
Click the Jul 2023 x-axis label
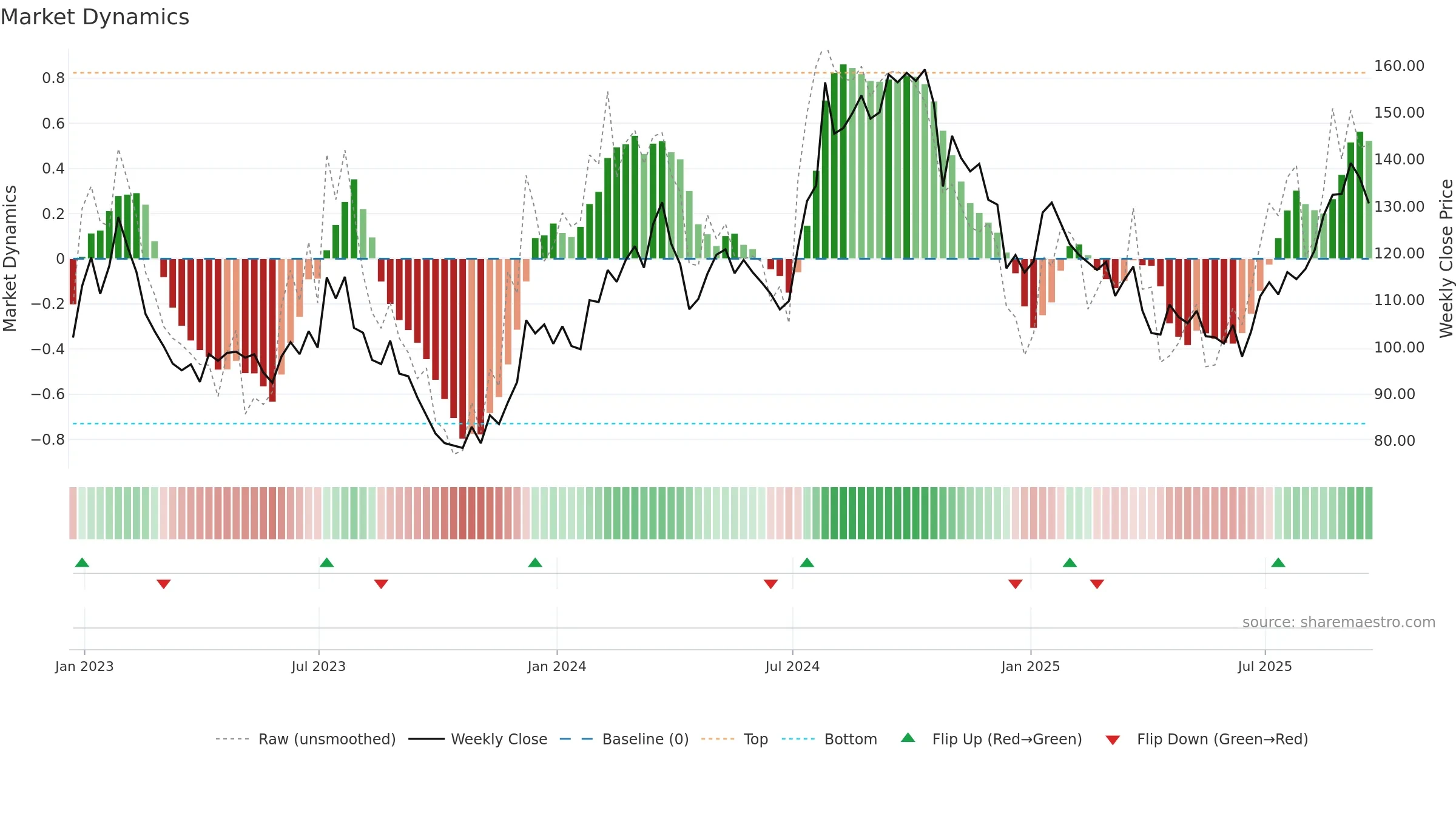pos(318,666)
